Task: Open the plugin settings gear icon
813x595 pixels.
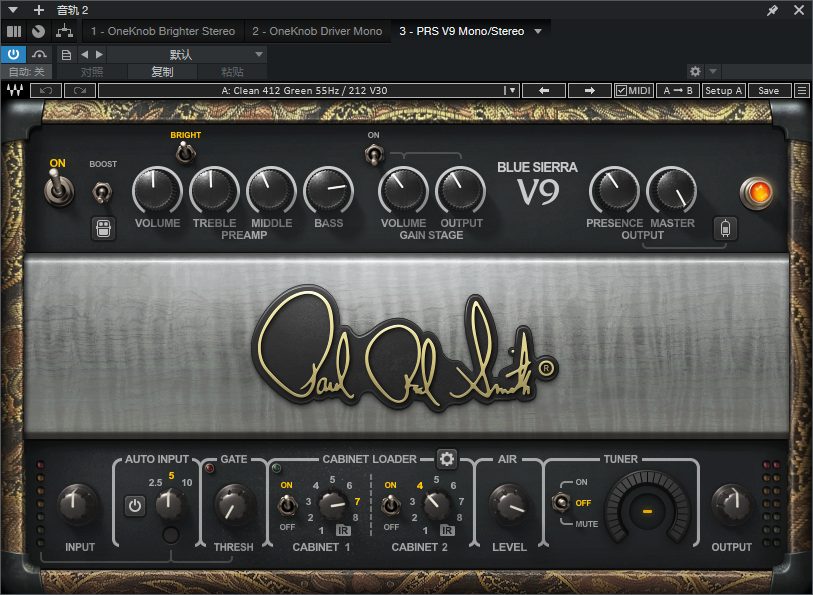Action: (695, 71)
